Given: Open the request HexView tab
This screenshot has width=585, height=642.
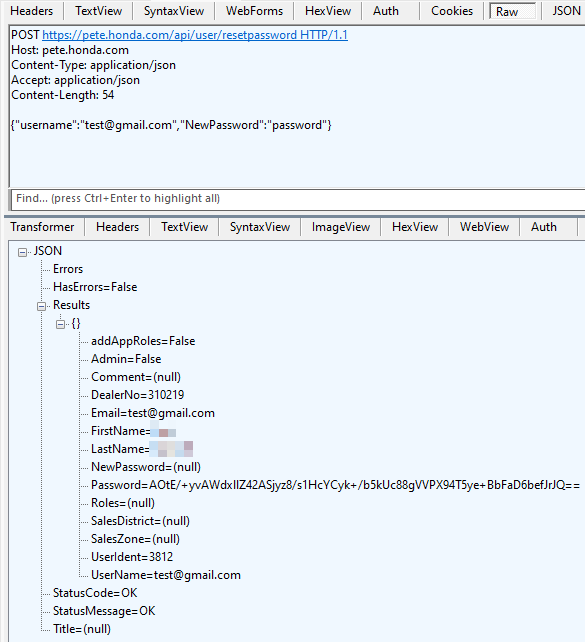Looking at the screenshot, I should tap(328, 11).
